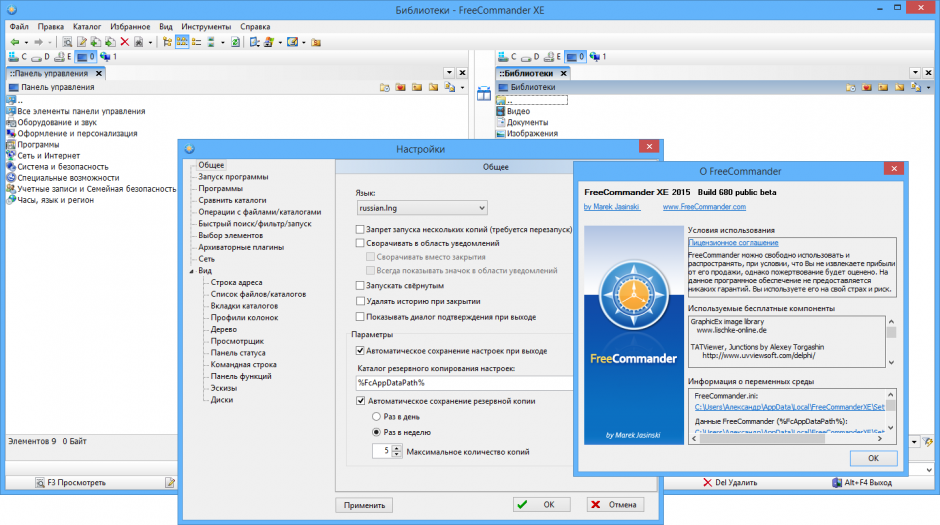
Task: Click network drive 1 in right drive bar
Action: (x=598, y=57)
